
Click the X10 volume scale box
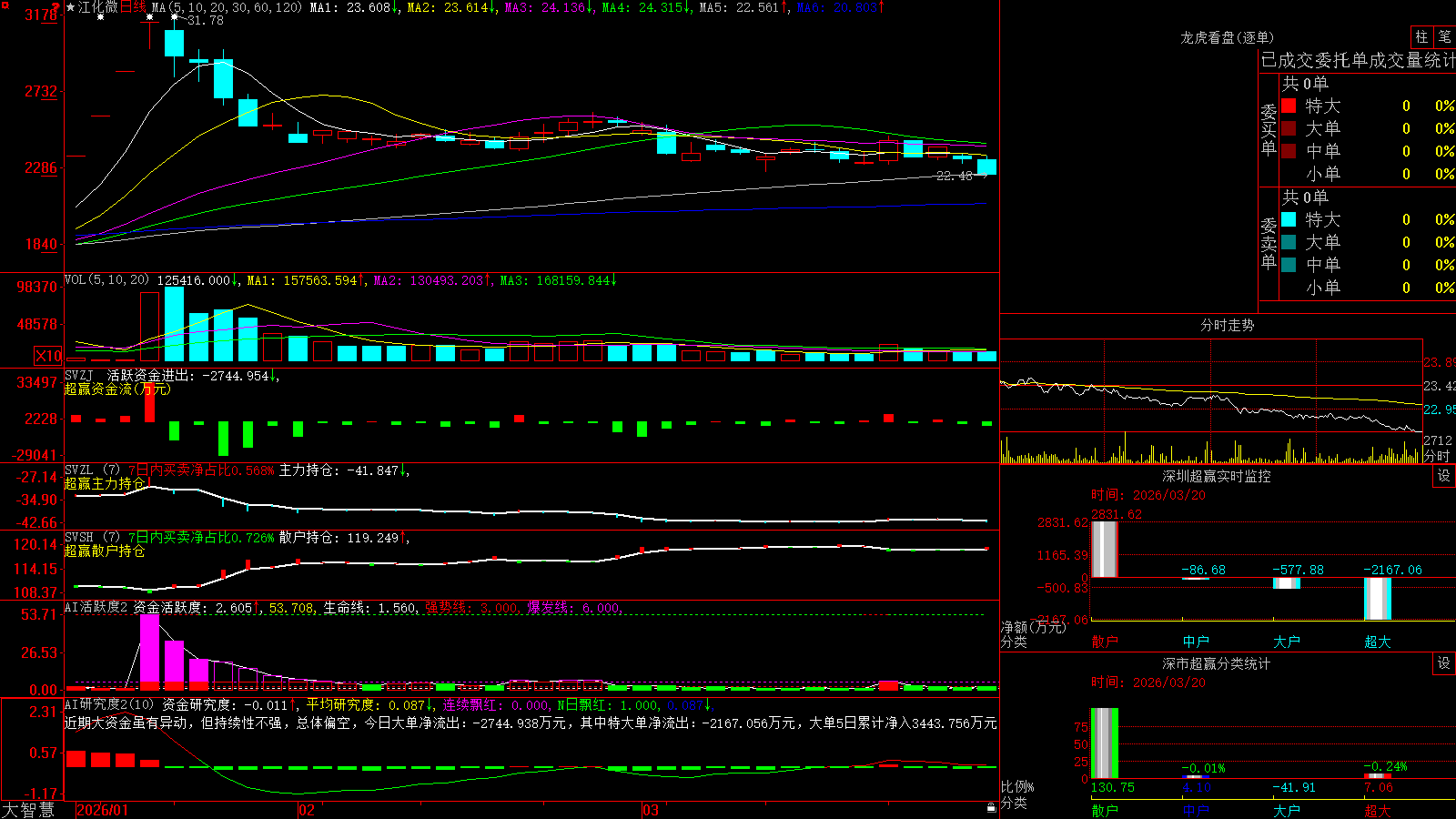[x=48, y=356]
